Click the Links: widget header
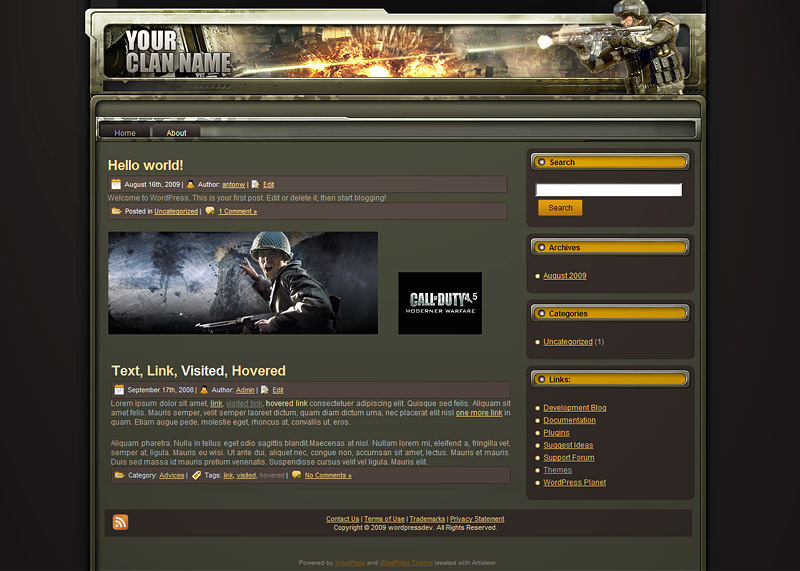This screenshot has width=800, height=571. 610,379
